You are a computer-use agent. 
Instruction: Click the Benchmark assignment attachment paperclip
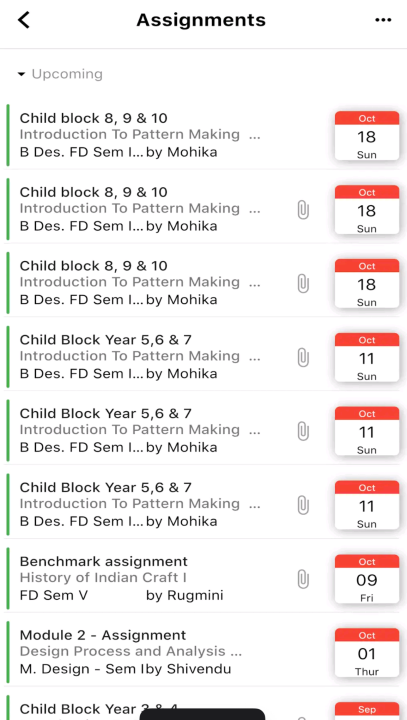(303, 579)
